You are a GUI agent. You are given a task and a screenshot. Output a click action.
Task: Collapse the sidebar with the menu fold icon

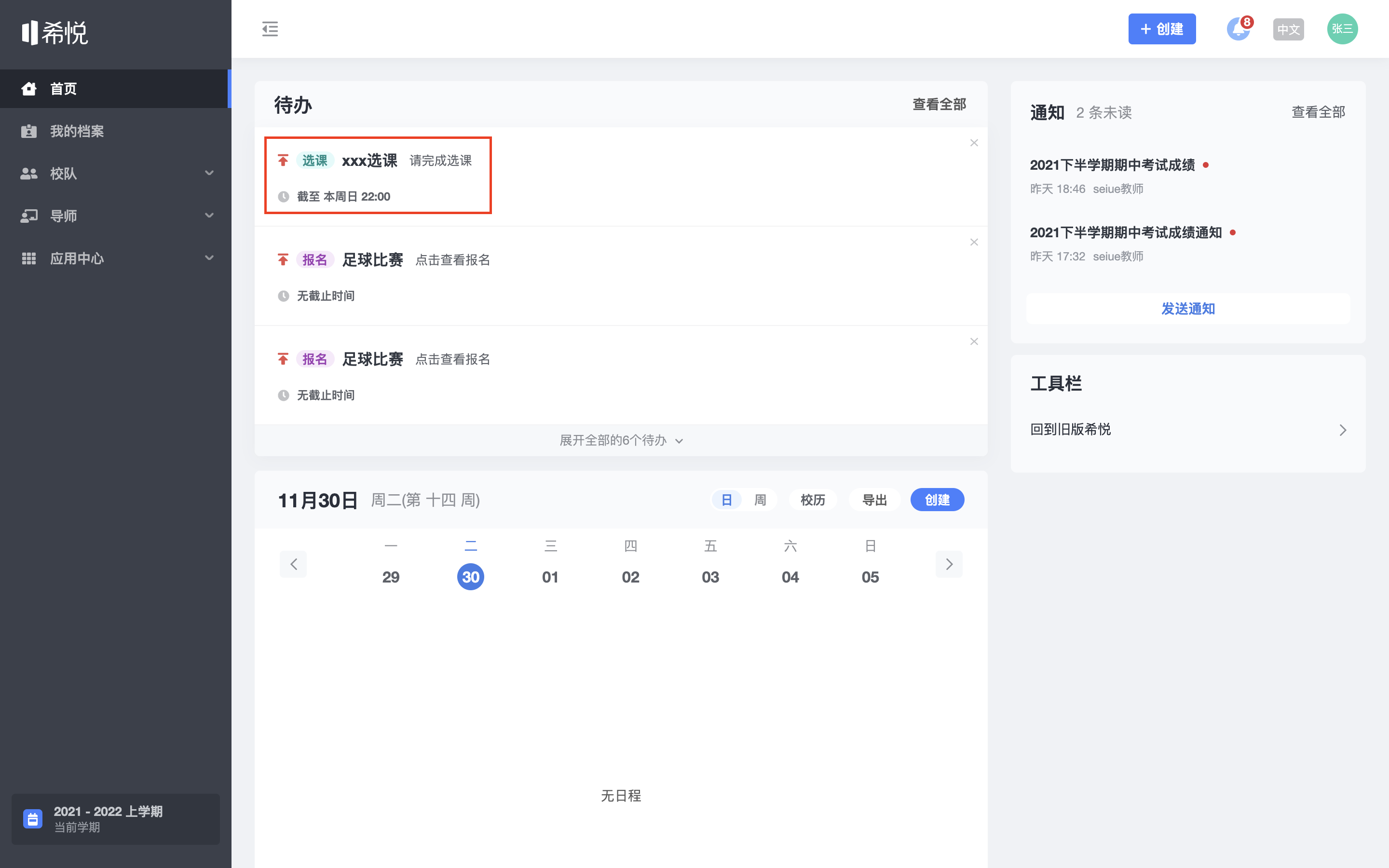pos(270,29)
